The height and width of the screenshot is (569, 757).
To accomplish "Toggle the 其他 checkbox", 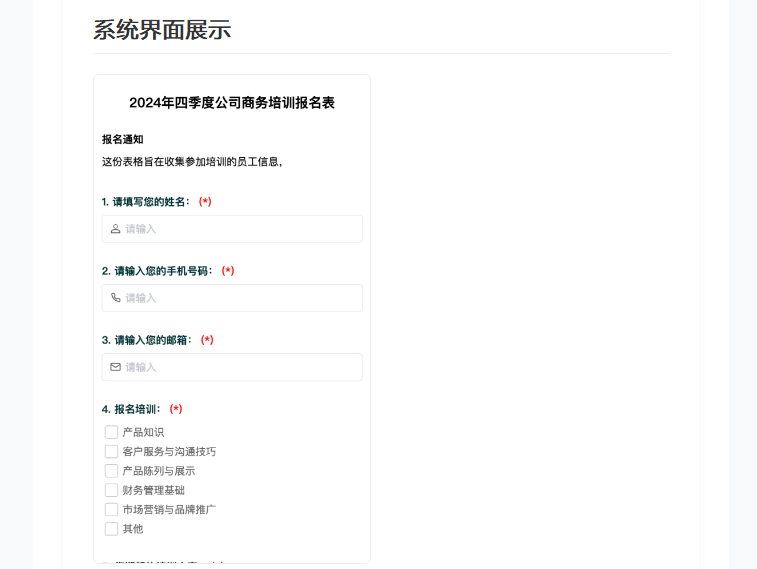I will click(x=112, y=528).
